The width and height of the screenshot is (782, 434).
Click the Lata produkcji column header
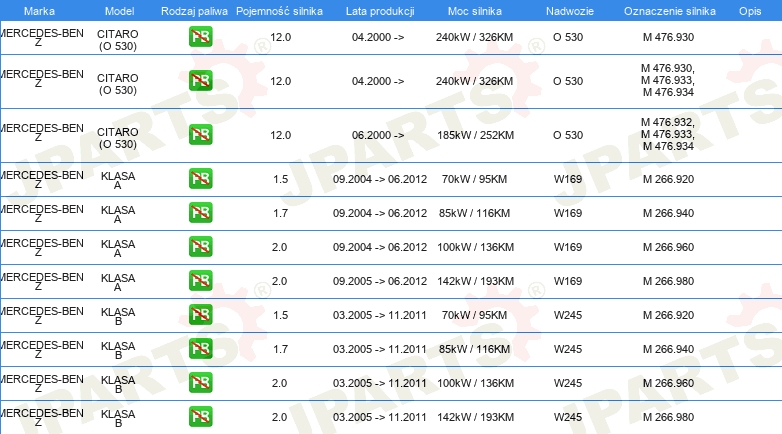click(380, 11)
